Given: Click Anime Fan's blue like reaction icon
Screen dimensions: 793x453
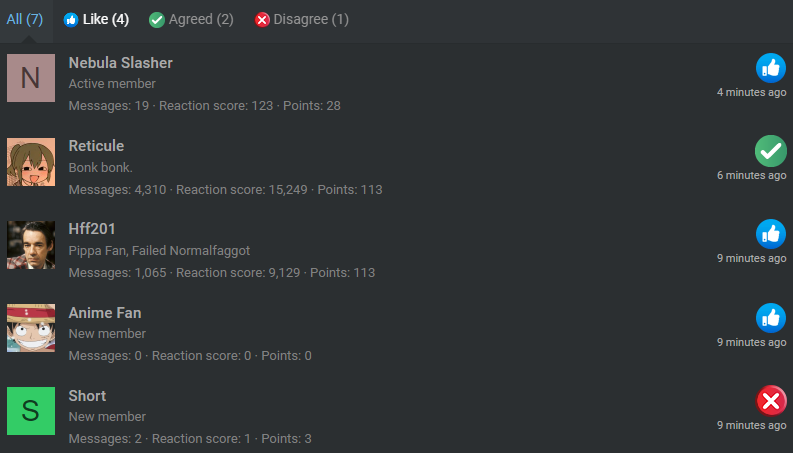Looking at the screenshot, I should point(771,318).
